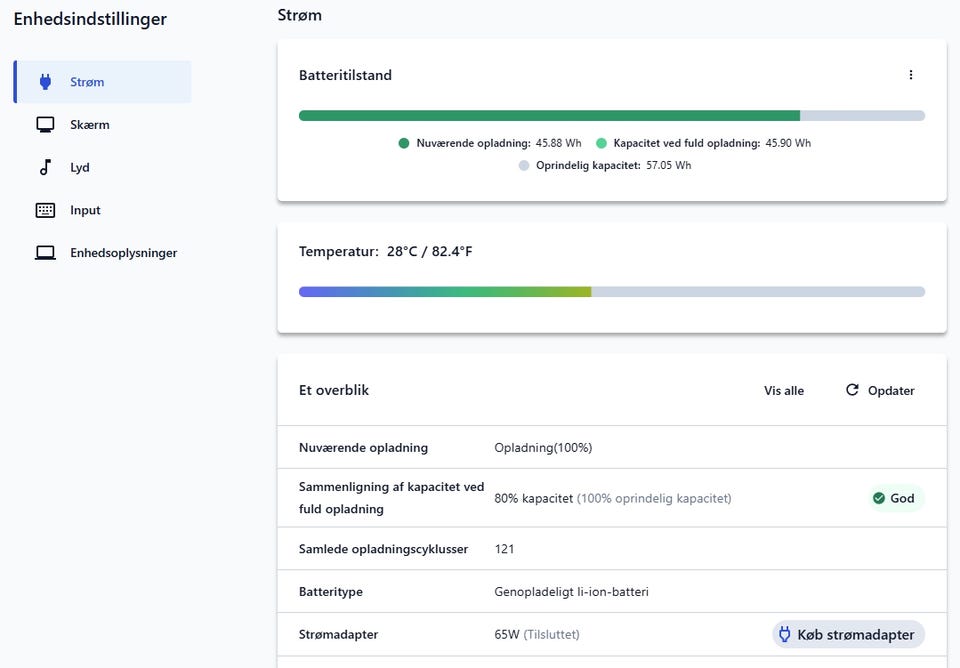Open Enhedsoplysninger page
Screen dimensions: 960x668
pyautogui.click(x=123, y=253)
